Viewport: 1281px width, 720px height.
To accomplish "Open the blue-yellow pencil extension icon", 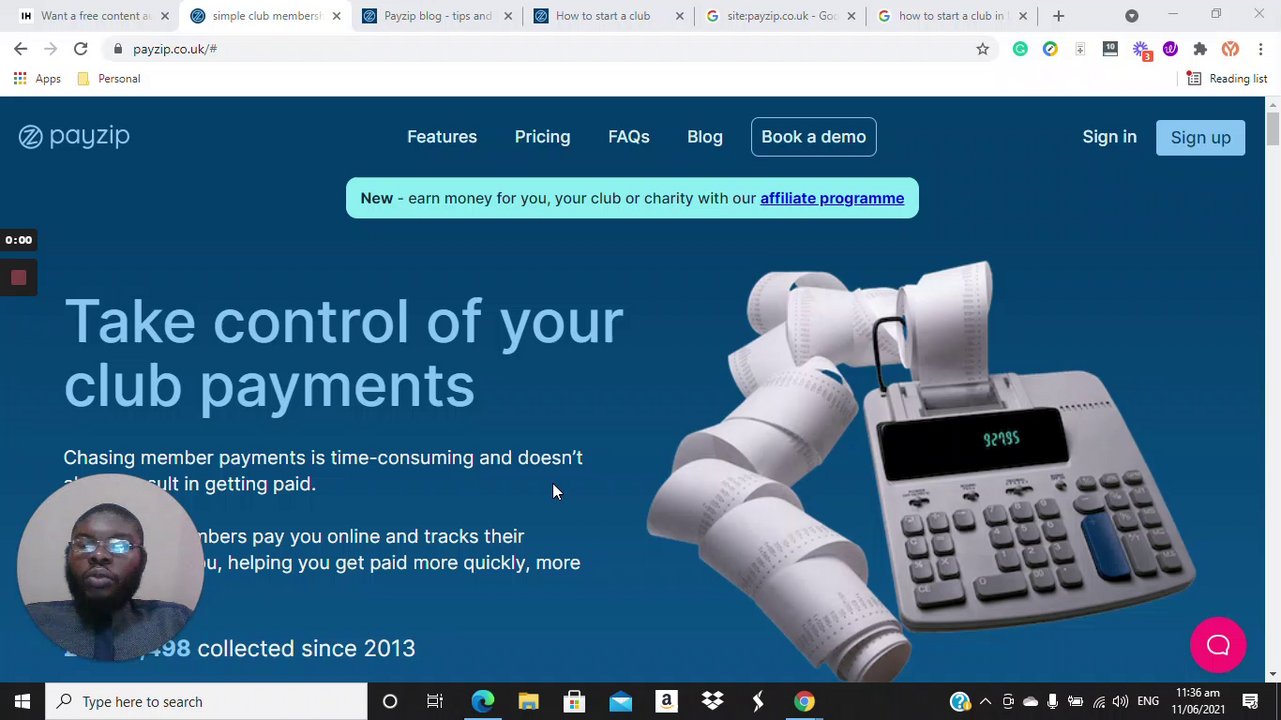I will (x=1050, y=49).
